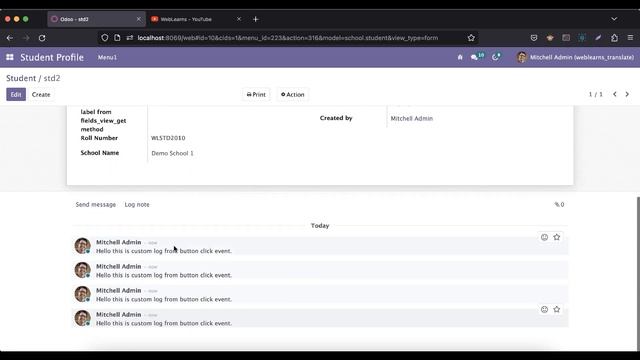Add a reaction to last message
Image resolution: width=640 pixels, height=360 pixels.
[x=544, y=309]
